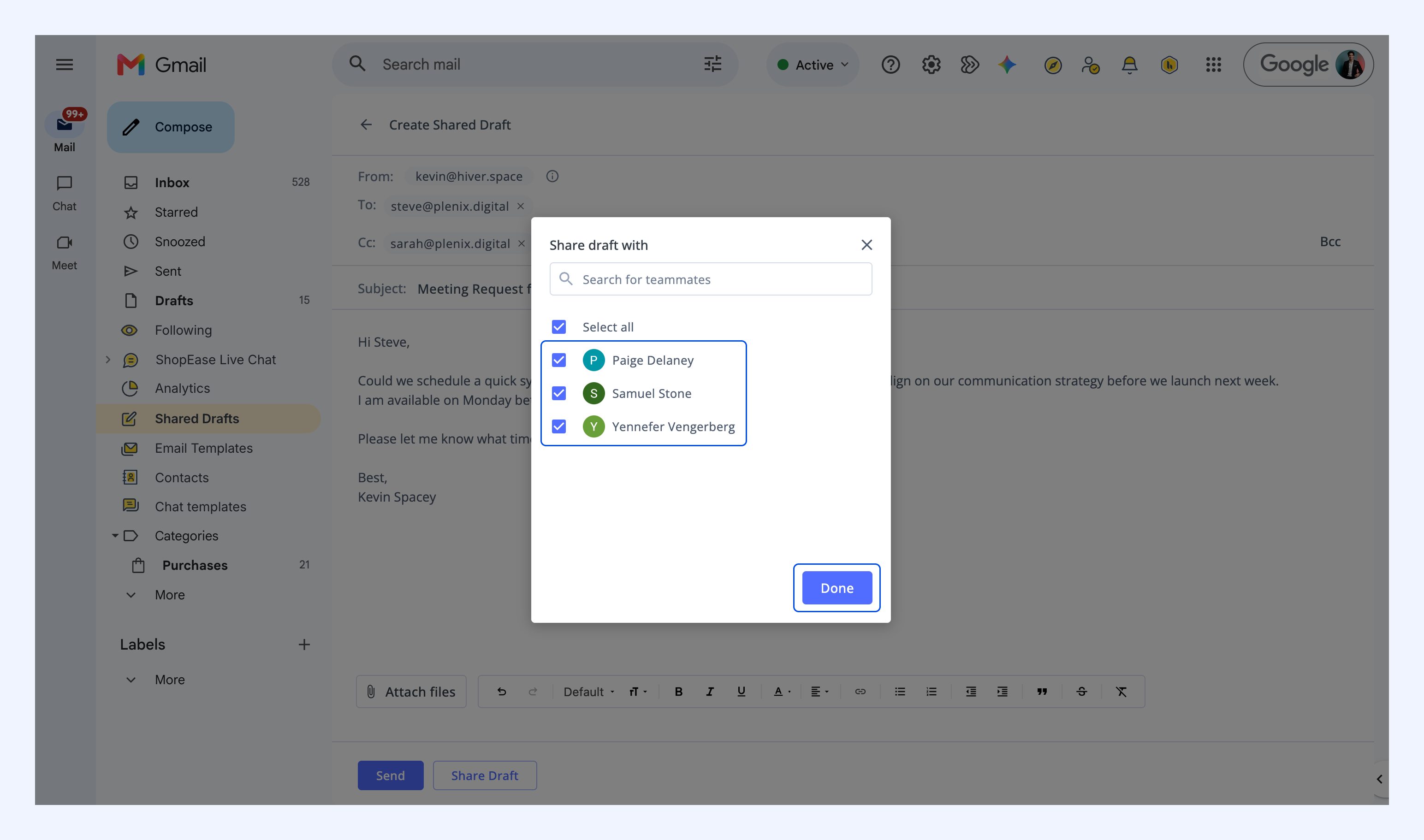Apply bold formatting
This screenshot has height=840, width=1424.
click(678, 692)
